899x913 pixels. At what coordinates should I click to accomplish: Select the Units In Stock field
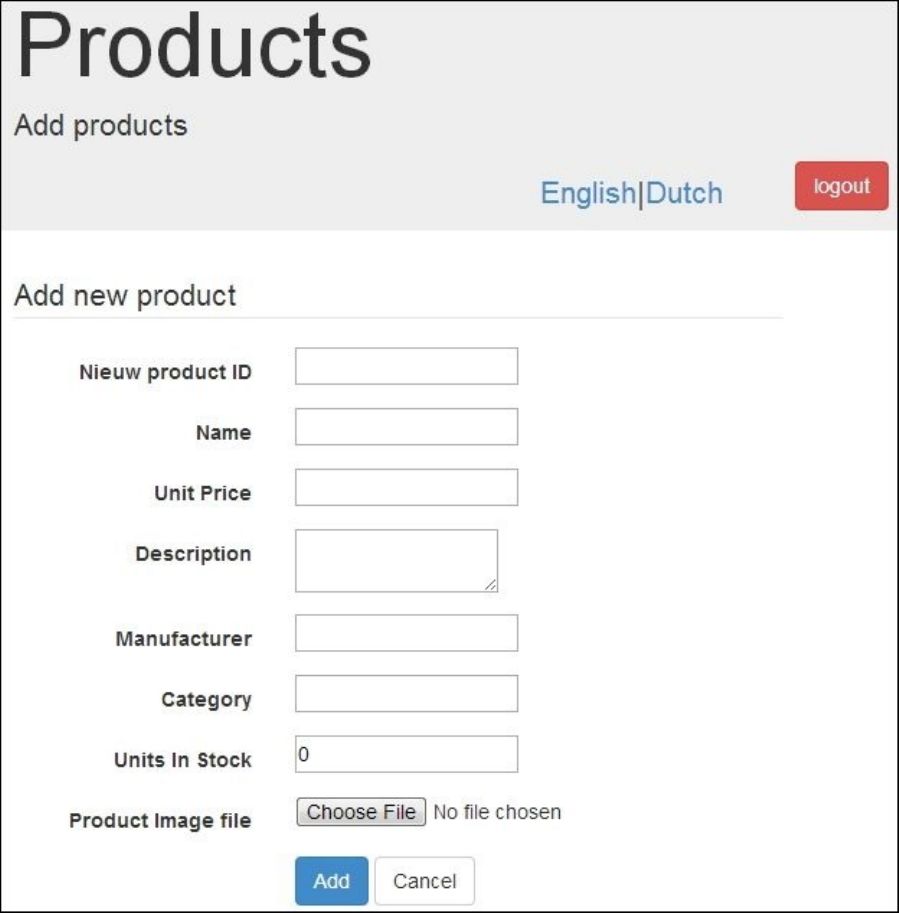tap(406, 755)
